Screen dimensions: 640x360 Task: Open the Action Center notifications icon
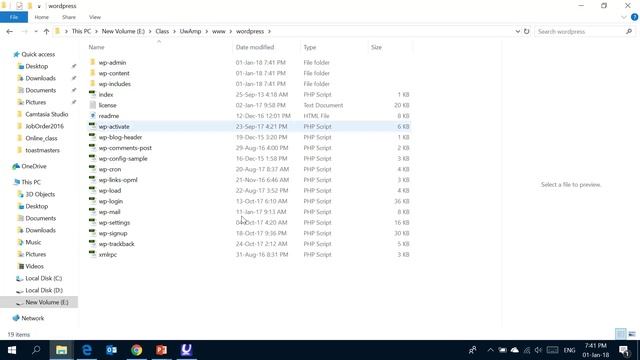(624, 350)
